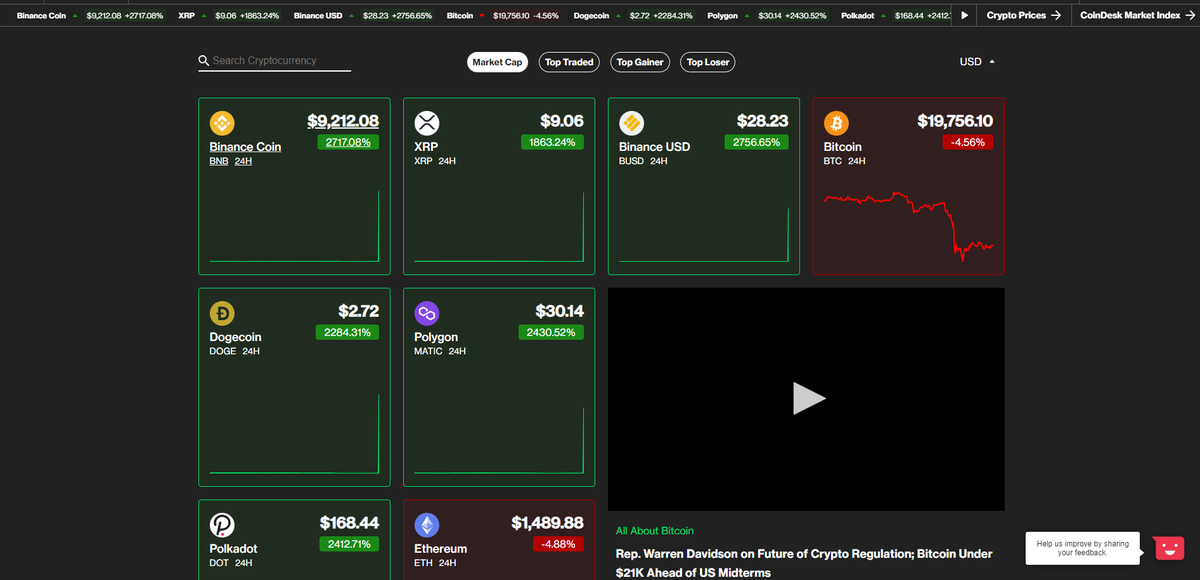This screenshot has height=580, width=1200.
Task: Open the CoinDesk Market Index link
Action: [1137, 16]
